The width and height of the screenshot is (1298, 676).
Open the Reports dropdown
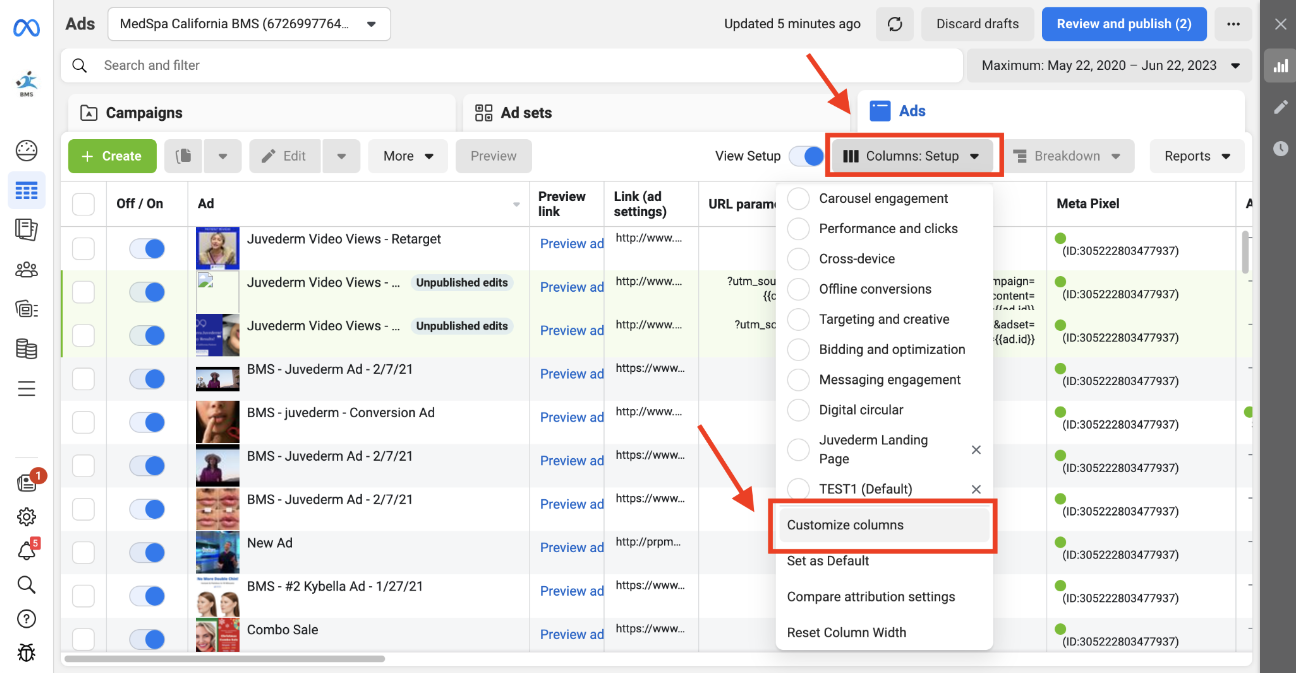click(1197, 156)
